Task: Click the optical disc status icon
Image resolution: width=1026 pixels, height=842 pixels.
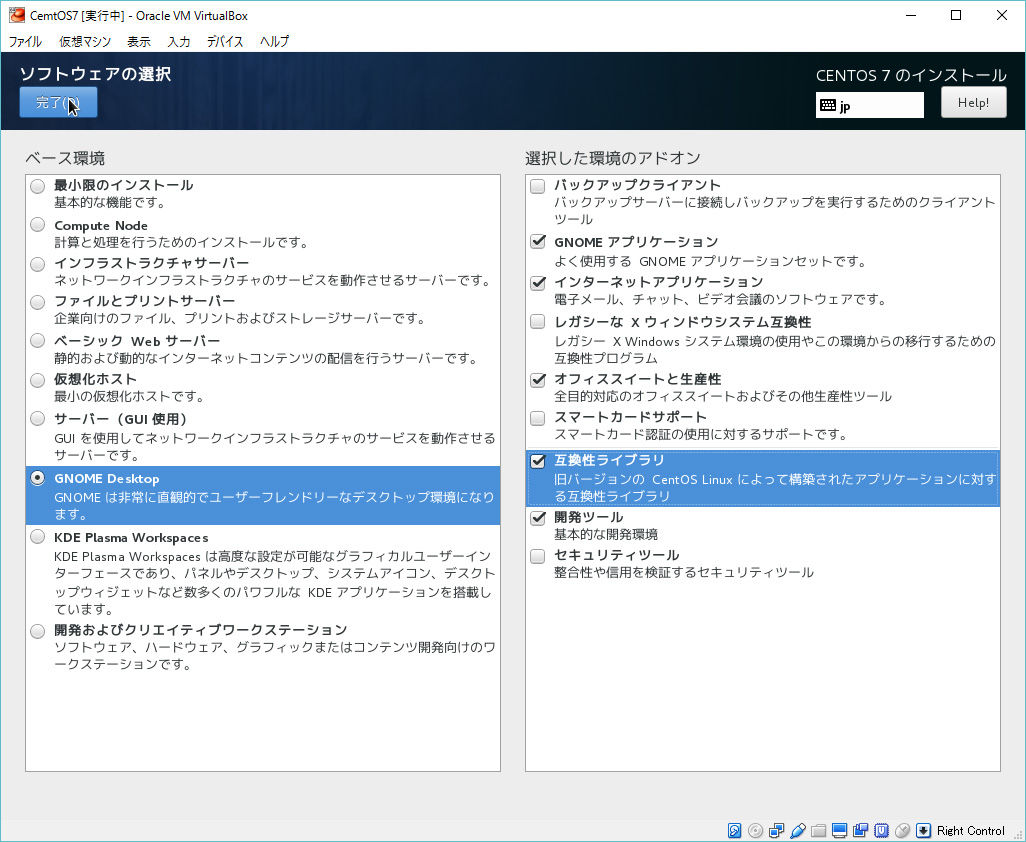Action: [x=755, y=830]
